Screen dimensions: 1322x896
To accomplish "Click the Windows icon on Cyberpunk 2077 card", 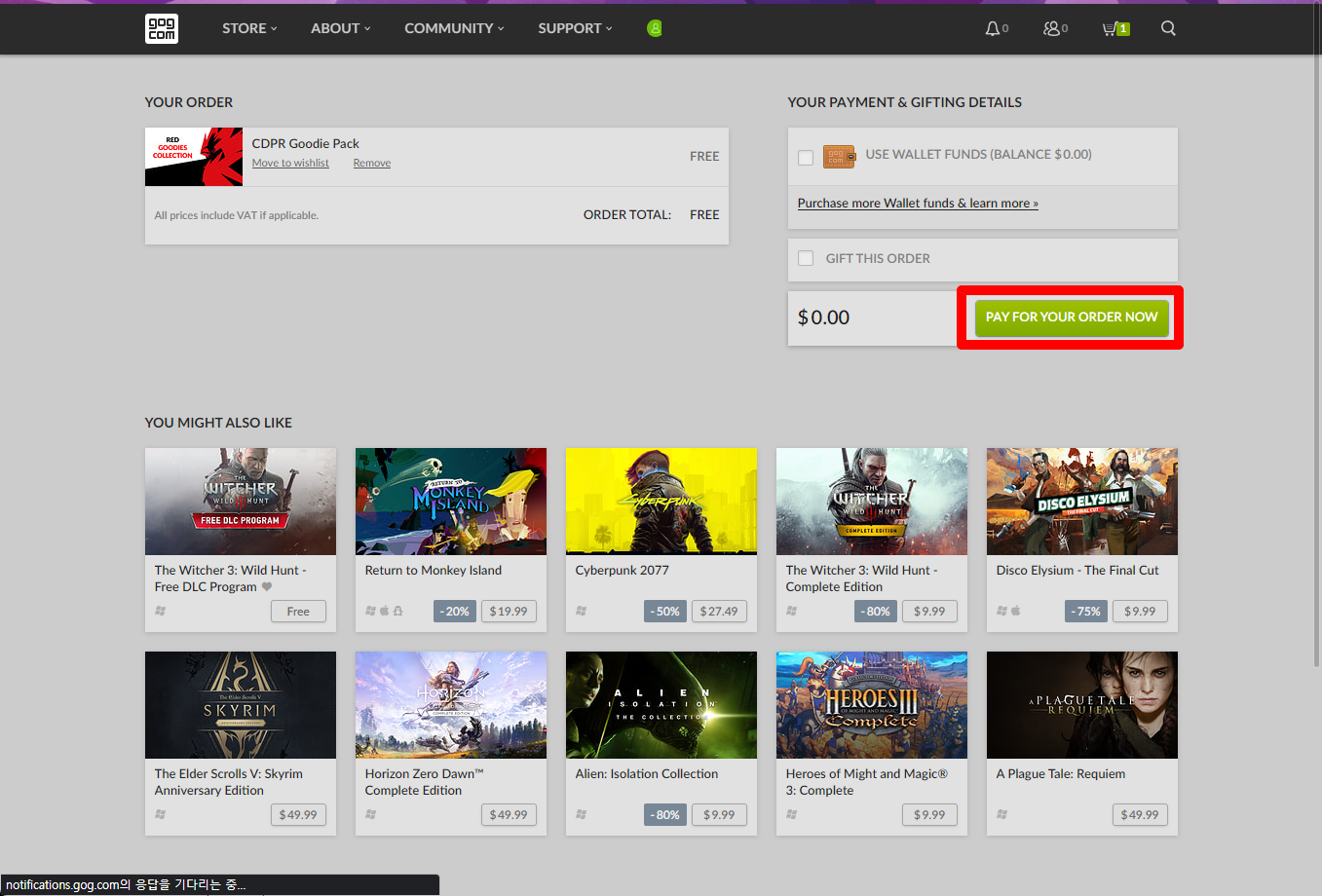I will coord(581,611).
